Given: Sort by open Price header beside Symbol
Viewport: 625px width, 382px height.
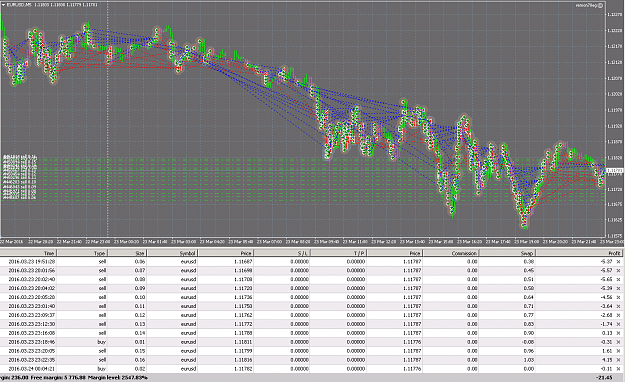Looking at the screenshot, I should click(x=226, y=253).
